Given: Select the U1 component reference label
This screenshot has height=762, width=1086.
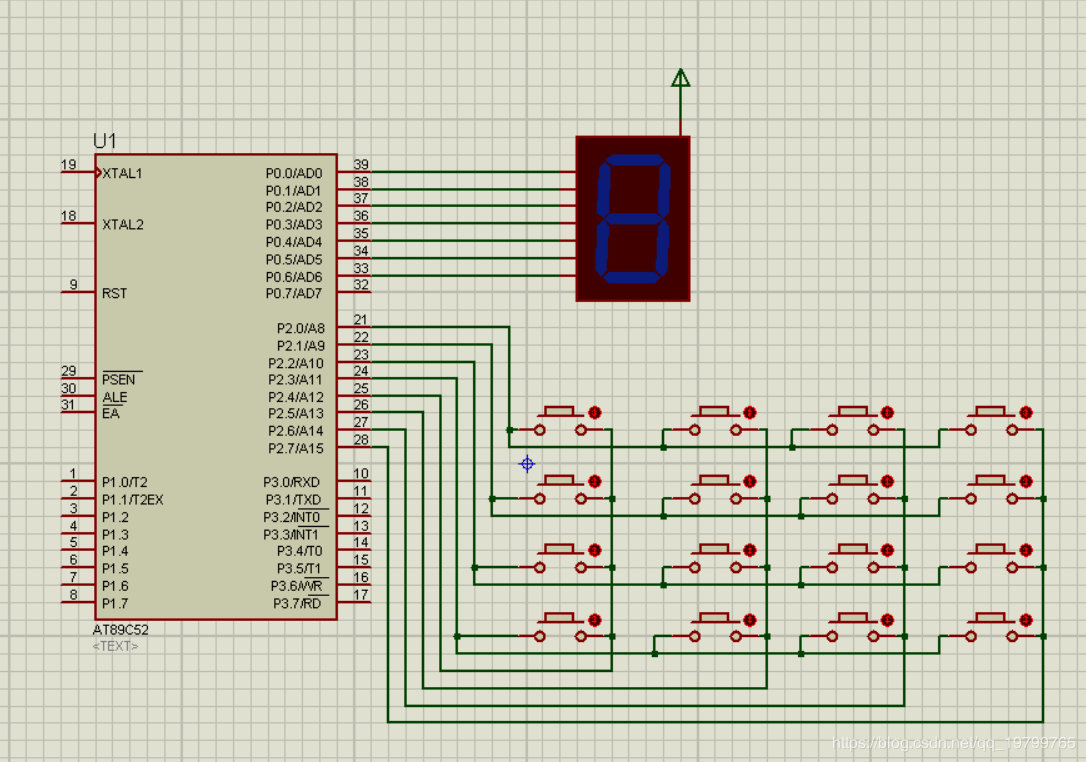Looking at the screenshot, I should [105, 141].
